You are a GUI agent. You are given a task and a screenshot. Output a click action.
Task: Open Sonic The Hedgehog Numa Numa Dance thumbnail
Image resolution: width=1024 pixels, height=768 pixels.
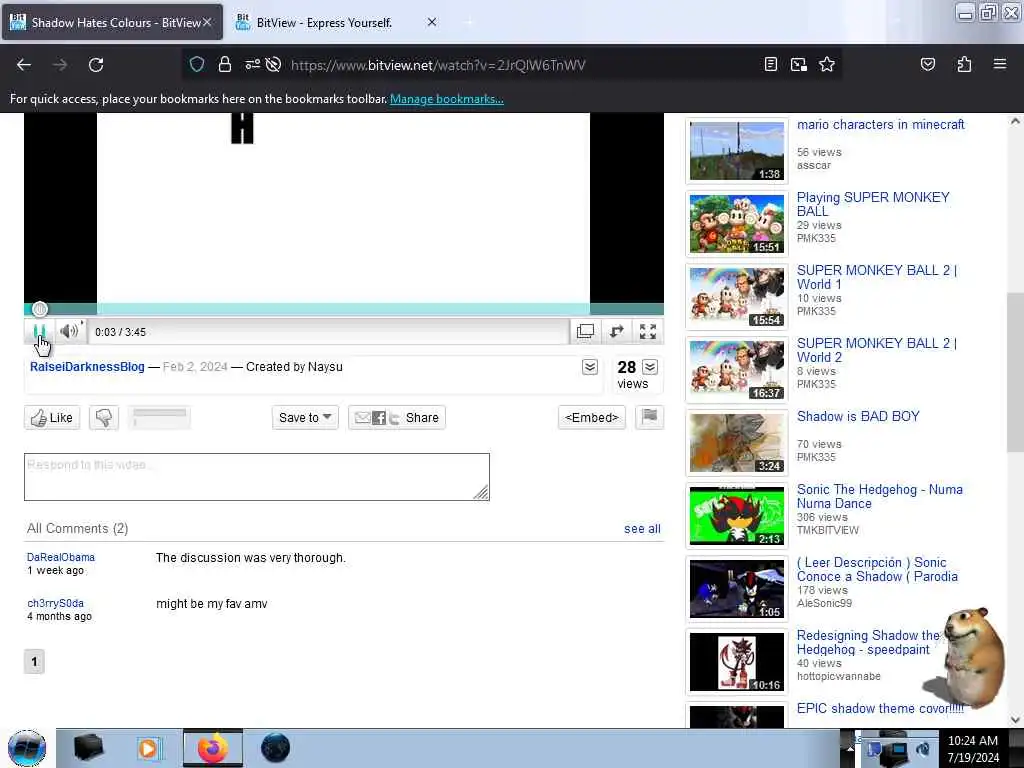(x=737, y=515)
